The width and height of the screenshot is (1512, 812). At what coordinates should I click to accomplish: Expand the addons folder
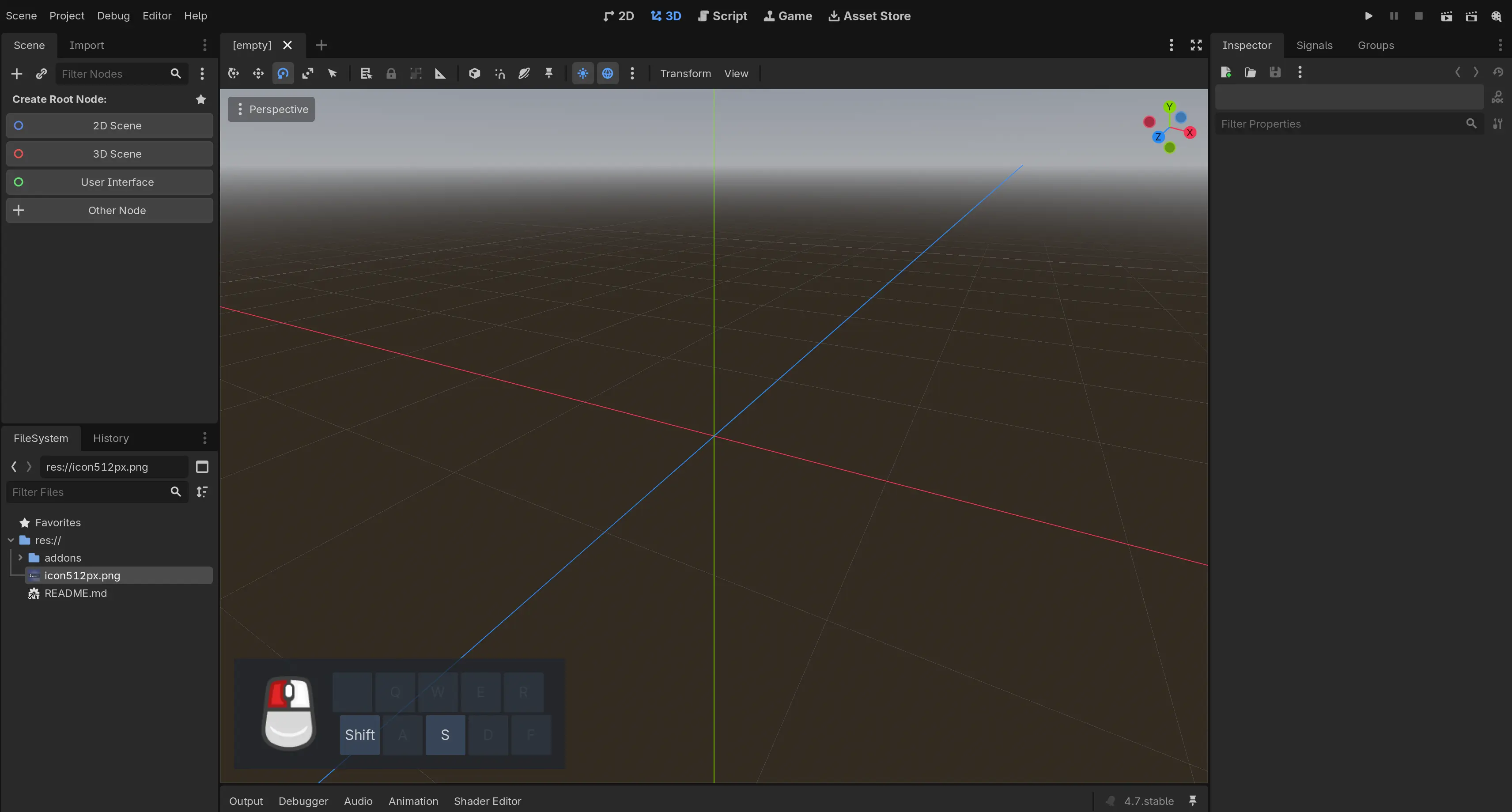20,557
